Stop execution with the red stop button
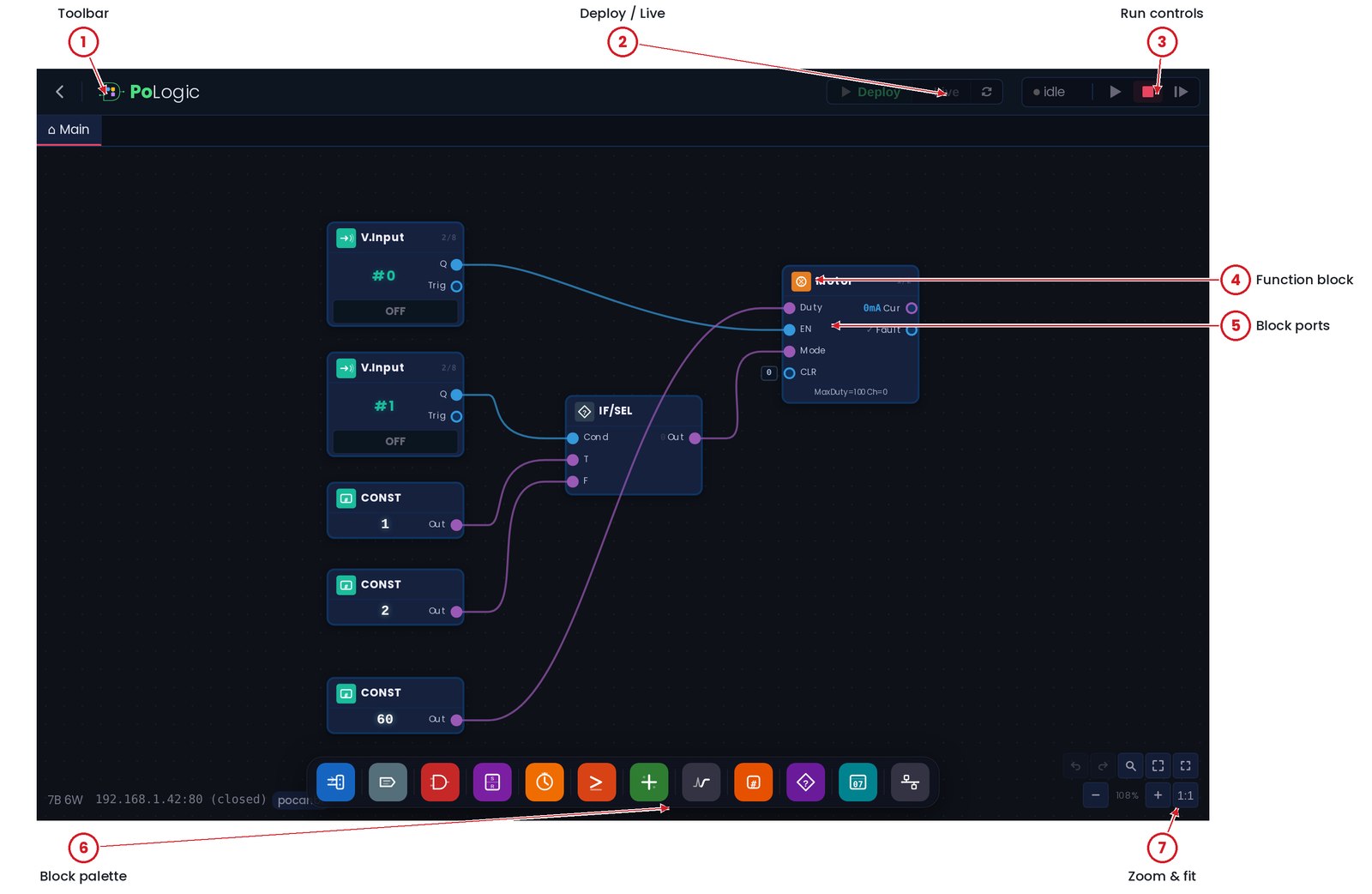 [x=1148, y=92]
